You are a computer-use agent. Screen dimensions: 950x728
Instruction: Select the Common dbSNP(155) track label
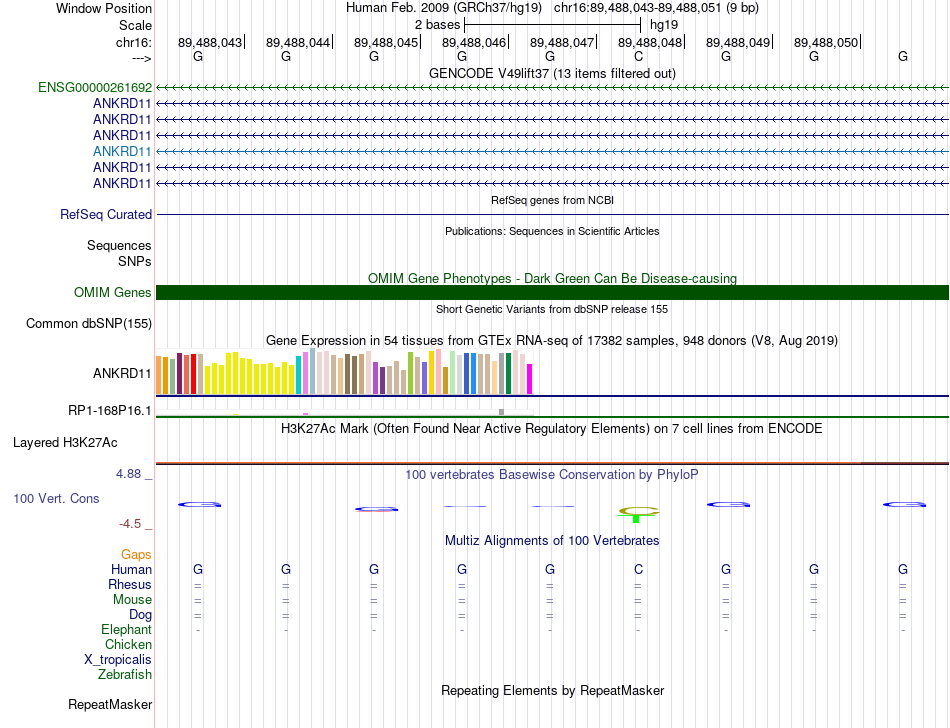pos(89,323)
